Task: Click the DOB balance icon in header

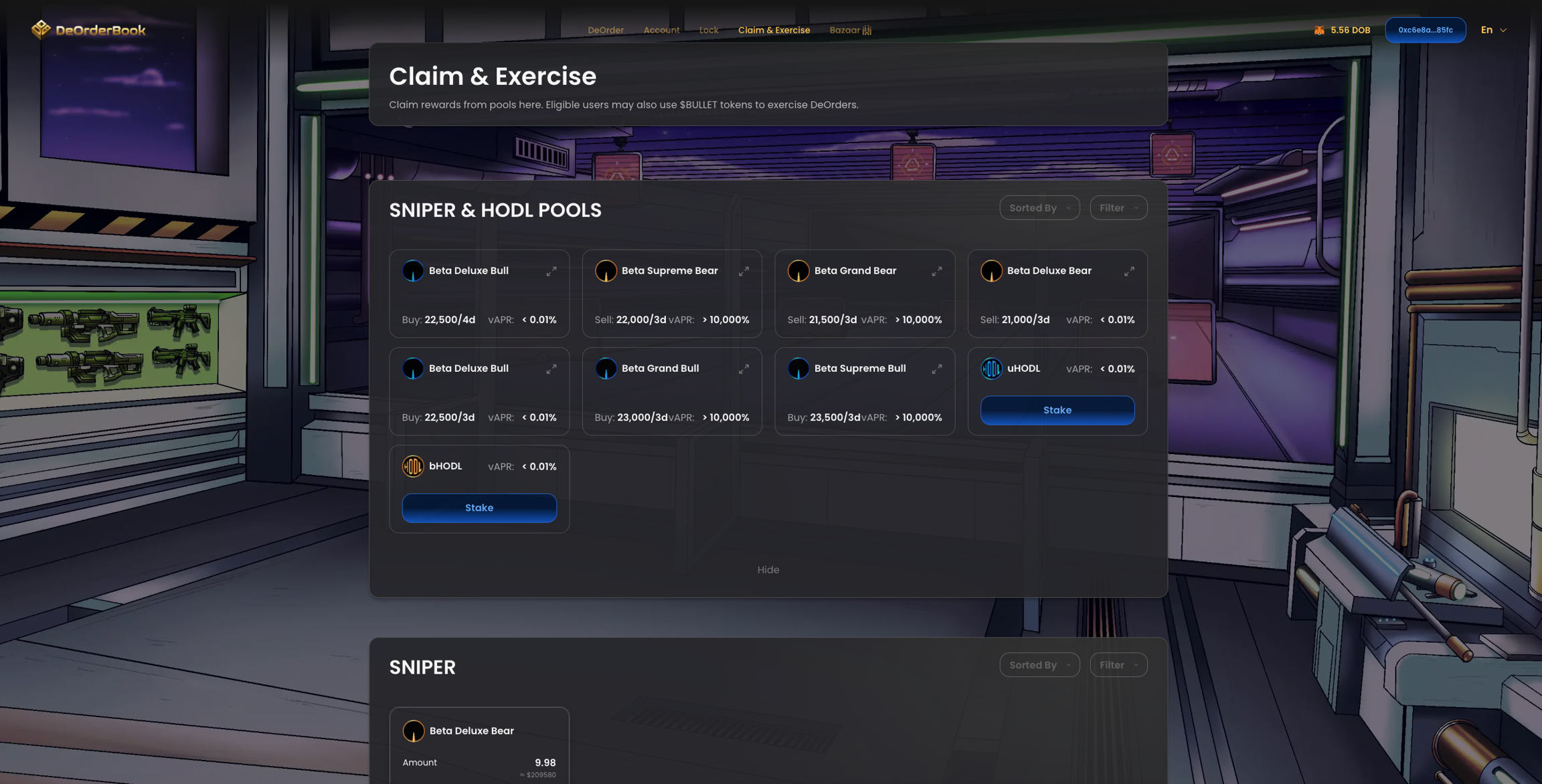Action: click(1319, 30)
